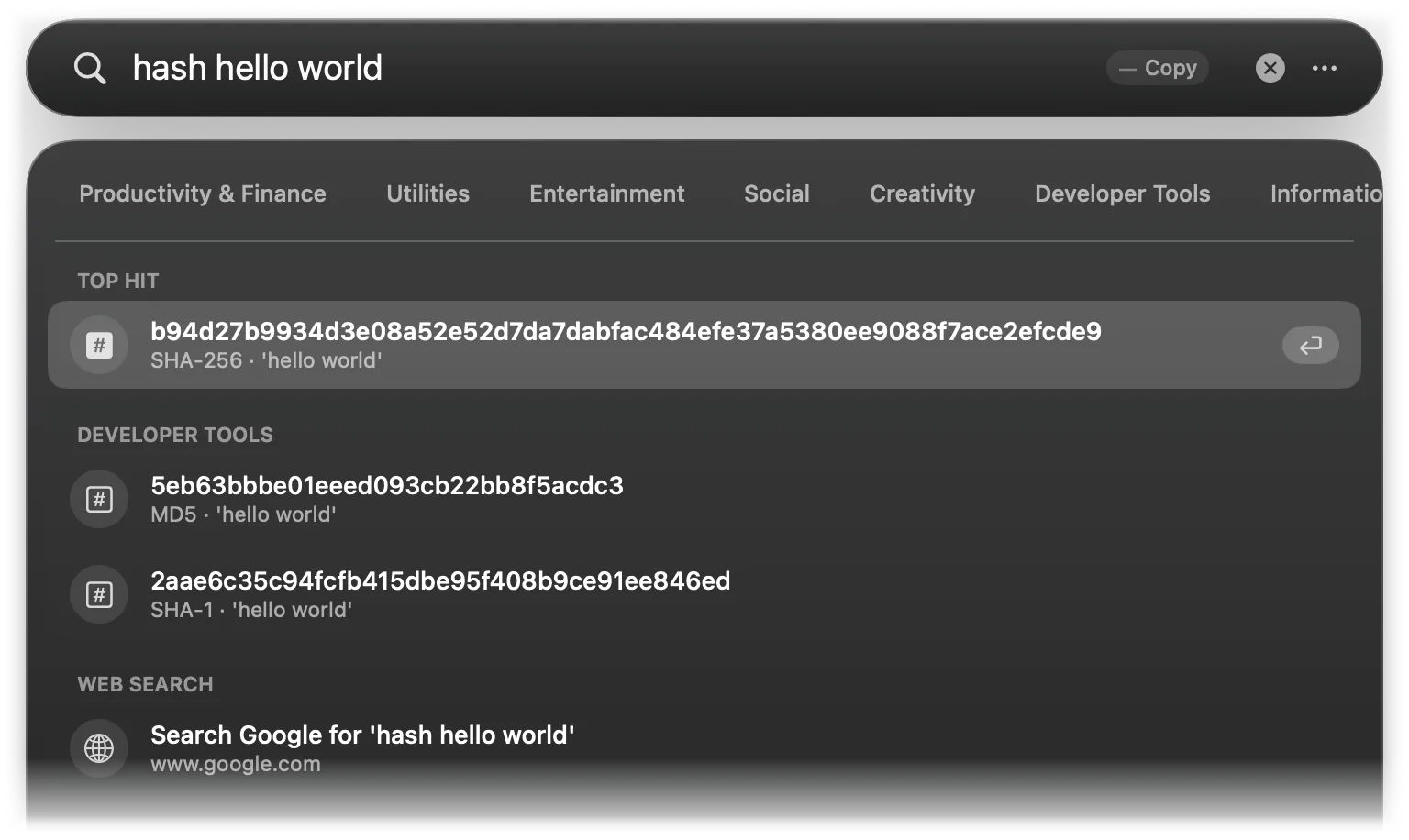Open the Developer Tools tab
The height and width of the screenshot is (840, 1409).
[x=1123, y=193]
